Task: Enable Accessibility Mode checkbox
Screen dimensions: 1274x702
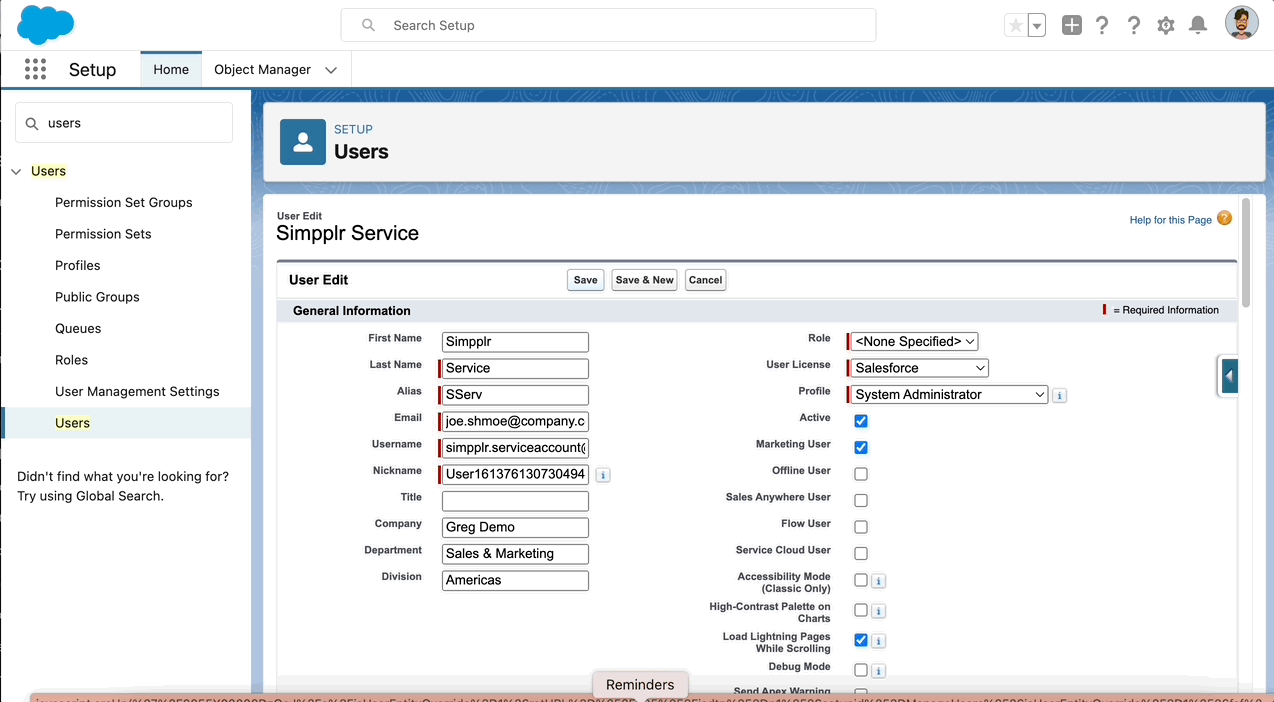Action: (x=861, y=580)
